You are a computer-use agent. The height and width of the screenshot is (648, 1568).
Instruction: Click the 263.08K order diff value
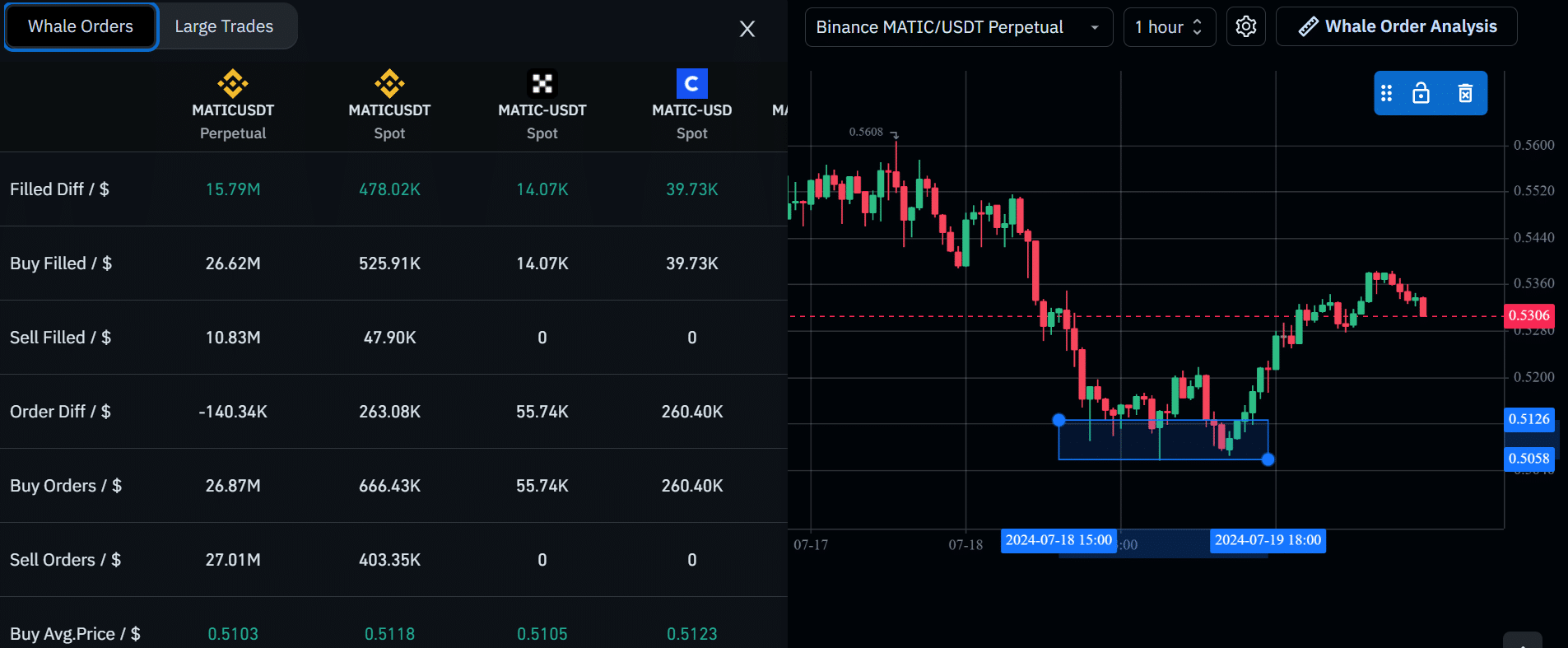point(389,412)
